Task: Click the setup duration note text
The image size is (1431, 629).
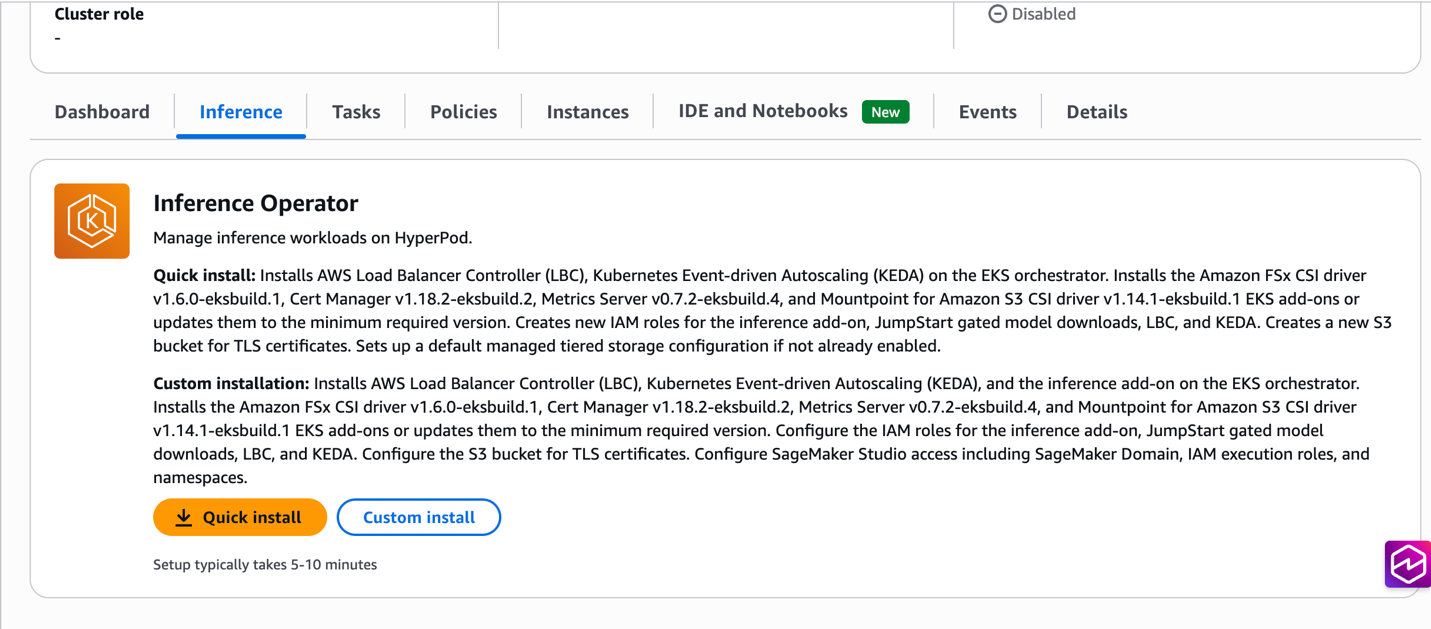Action: tap(264, 564)
